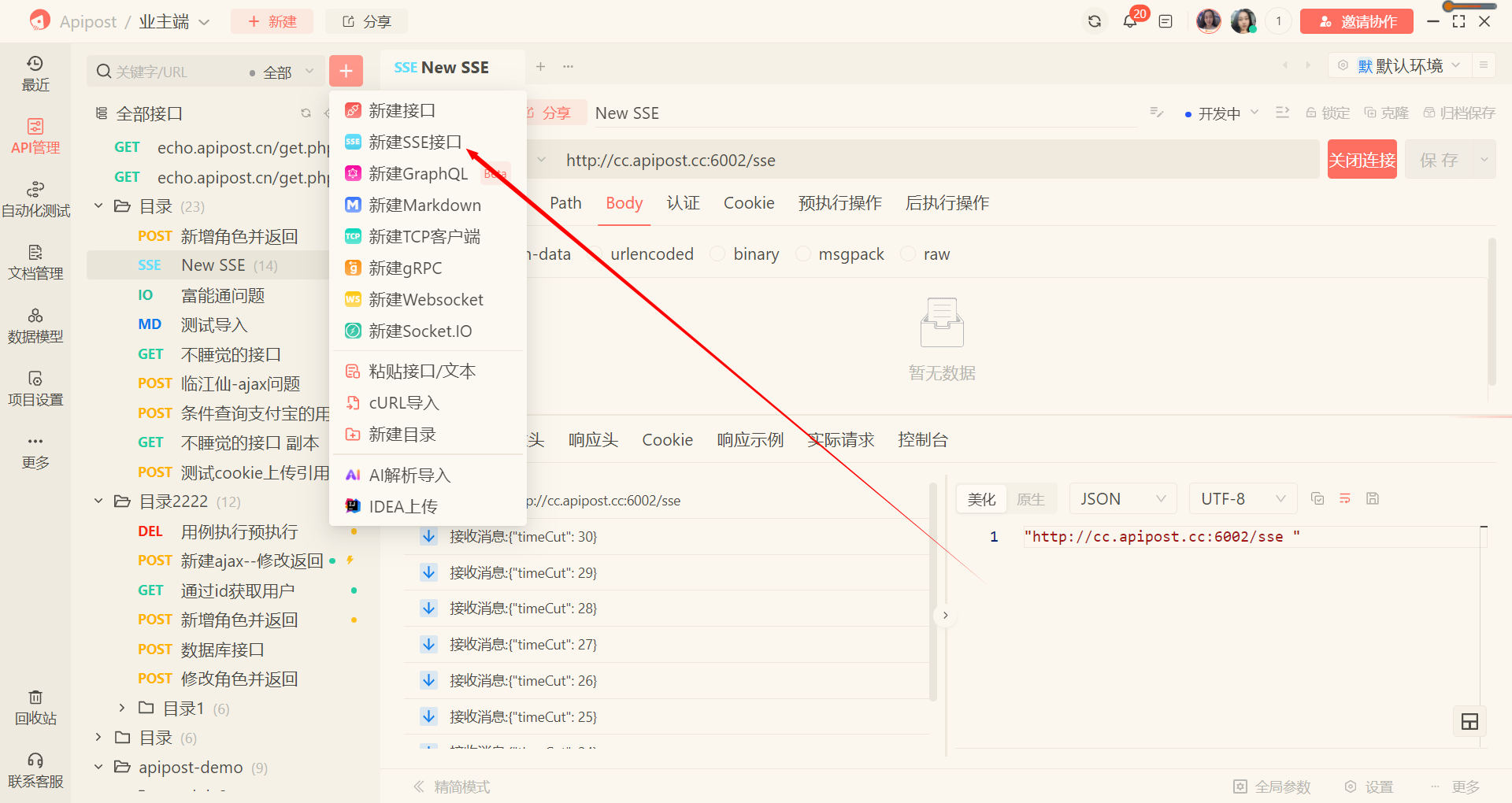Open API管理 in sidebar
This screenshot has height=803, width=1512.
point(35,137)
